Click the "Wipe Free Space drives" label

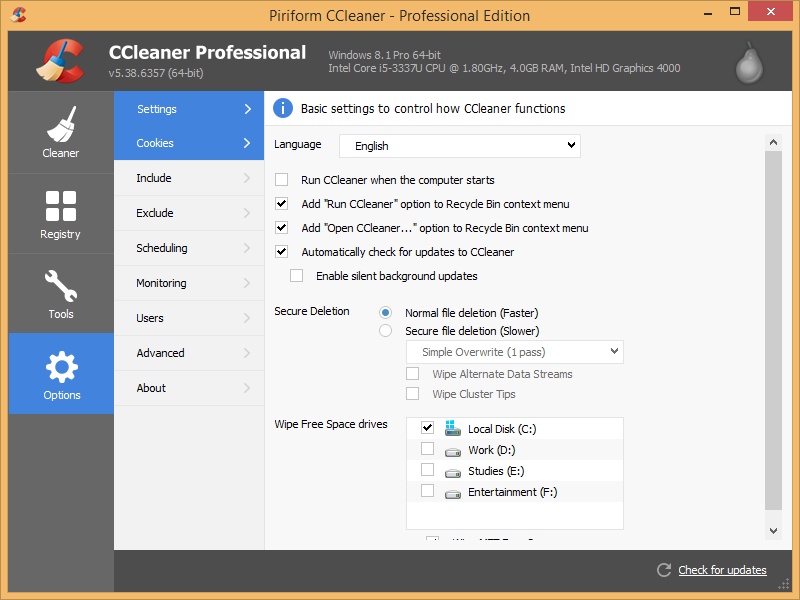[x=331, y=424]
